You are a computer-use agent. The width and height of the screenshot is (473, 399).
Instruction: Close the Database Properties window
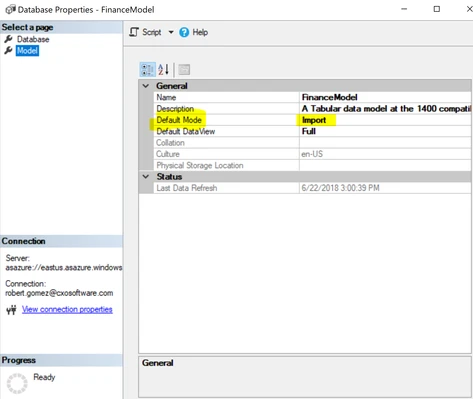(469, 9)
